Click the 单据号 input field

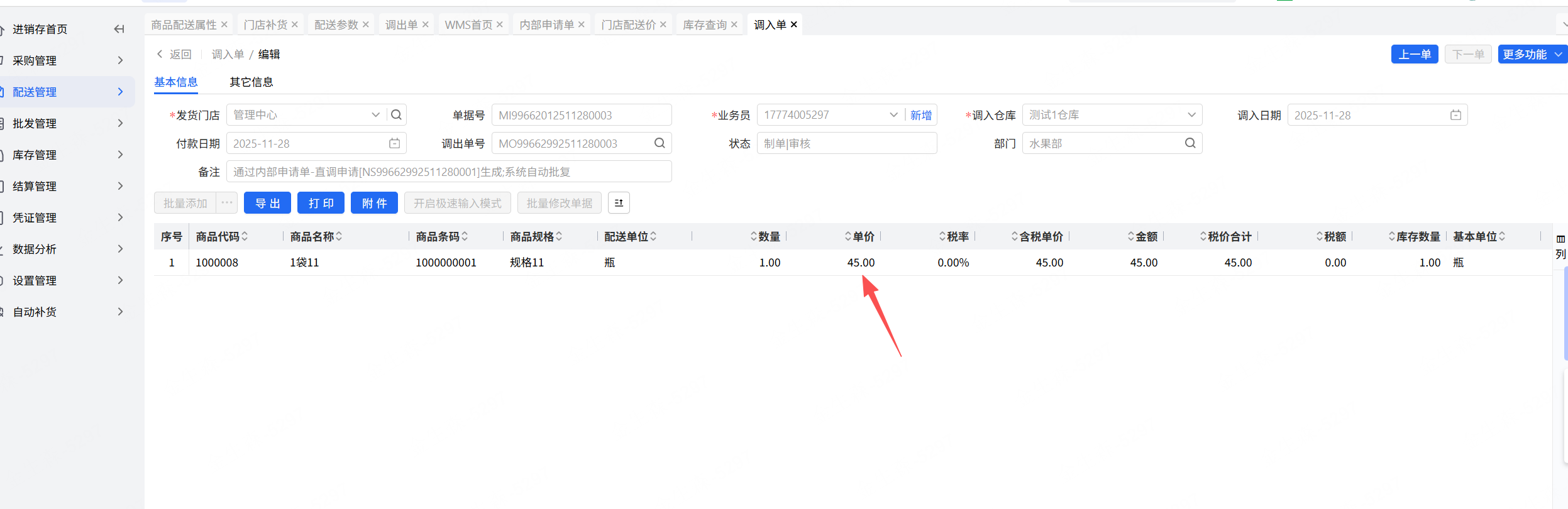(x=582, y=115)
